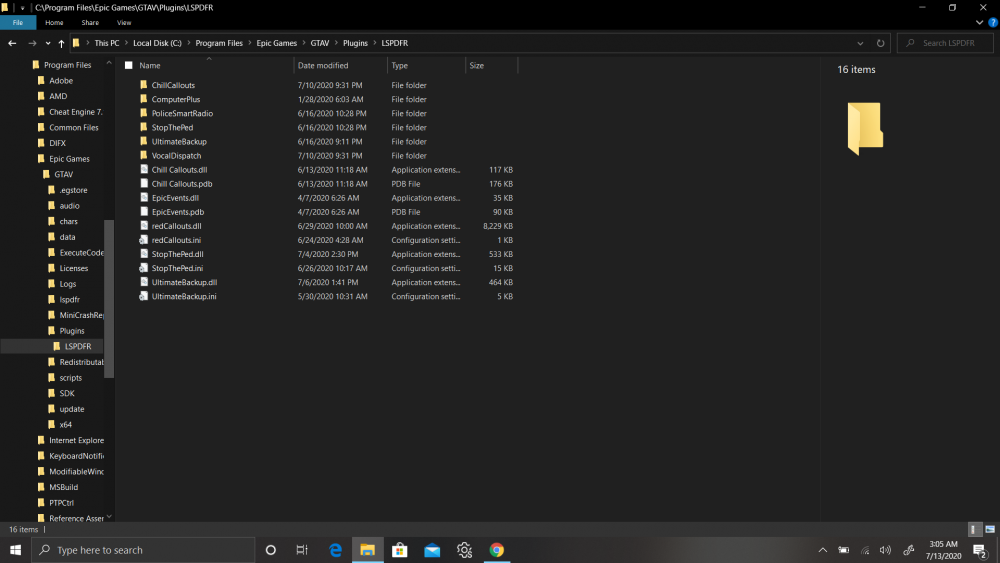
Task: Select x64 folder in navigation tree
Action: (x=65, y=425)
